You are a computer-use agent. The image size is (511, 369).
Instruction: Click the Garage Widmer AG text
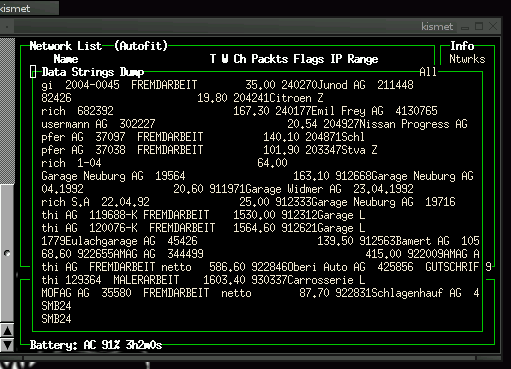293,189
